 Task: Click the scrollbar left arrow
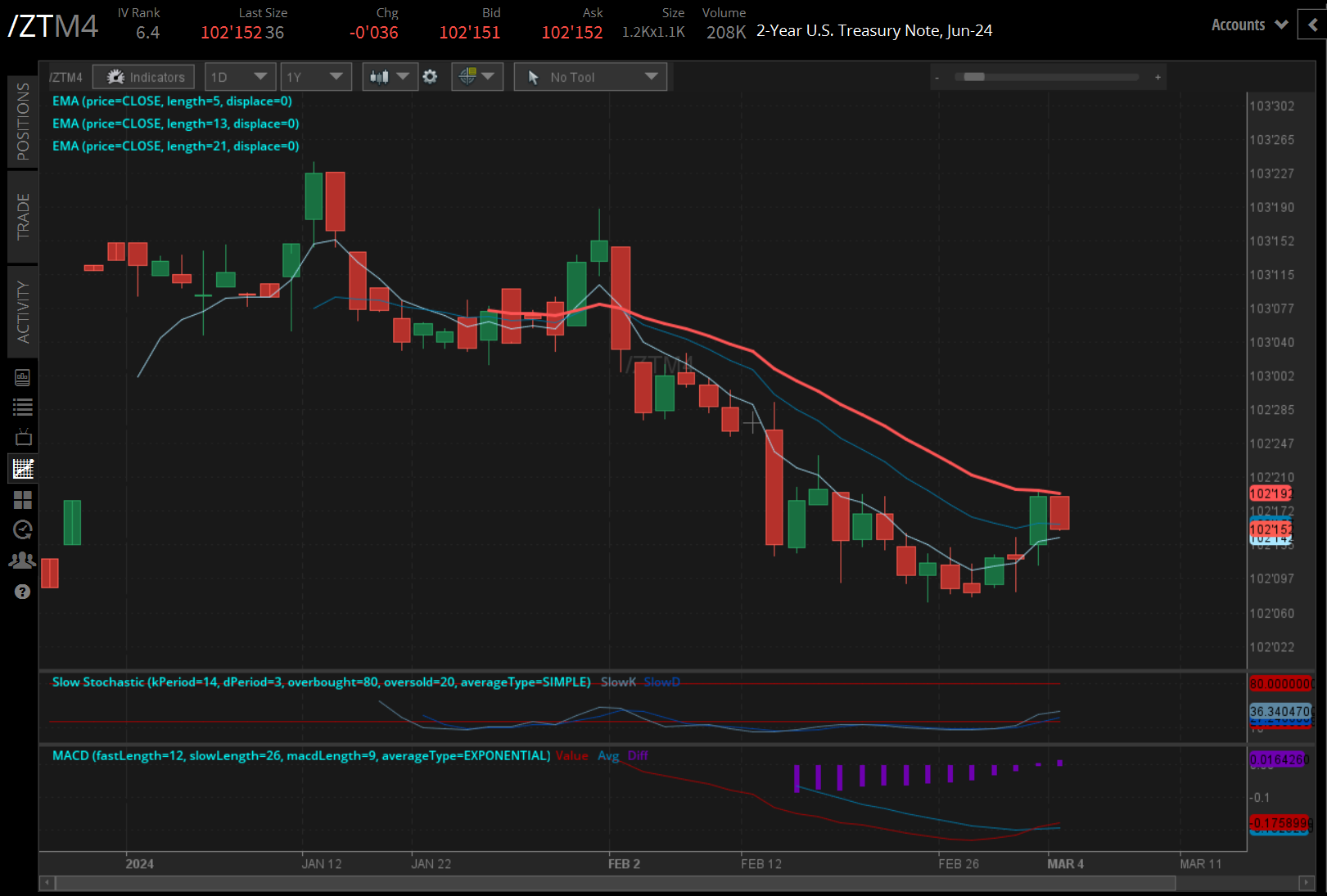[47, 883]
